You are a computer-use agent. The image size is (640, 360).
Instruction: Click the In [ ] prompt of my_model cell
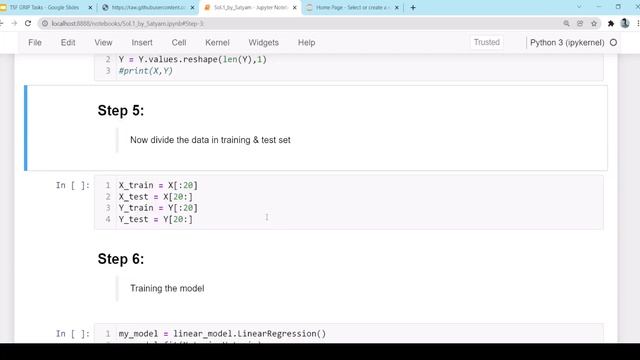(x=73, y=334)
